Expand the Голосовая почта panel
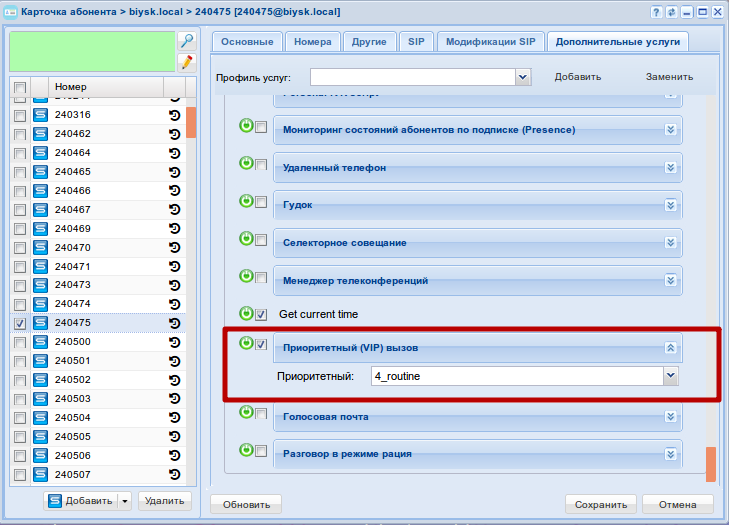This screenshot has width=729, height=525. (x=670, y=416)
